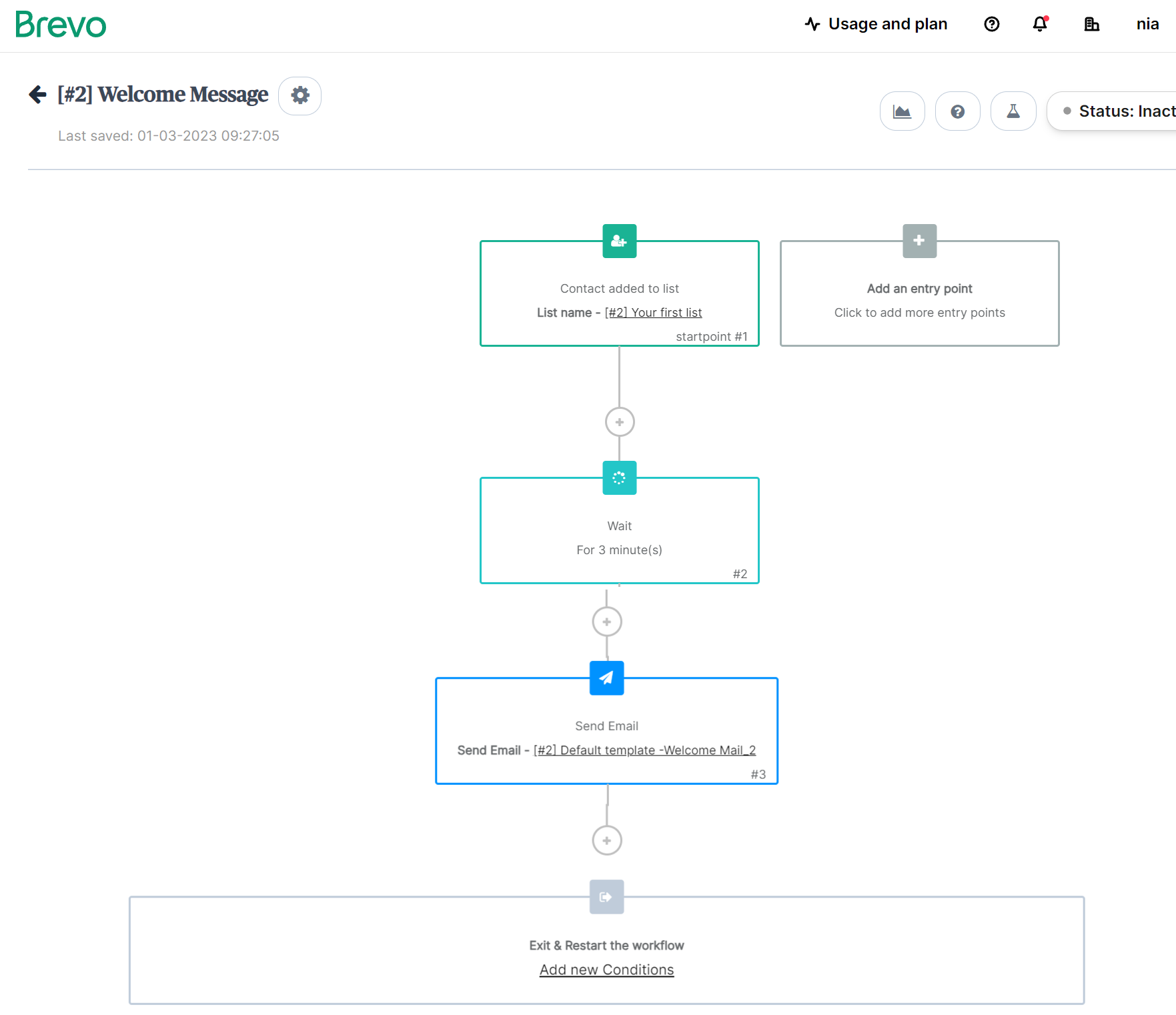Click the Contact added entry point icon

point(619,241)
